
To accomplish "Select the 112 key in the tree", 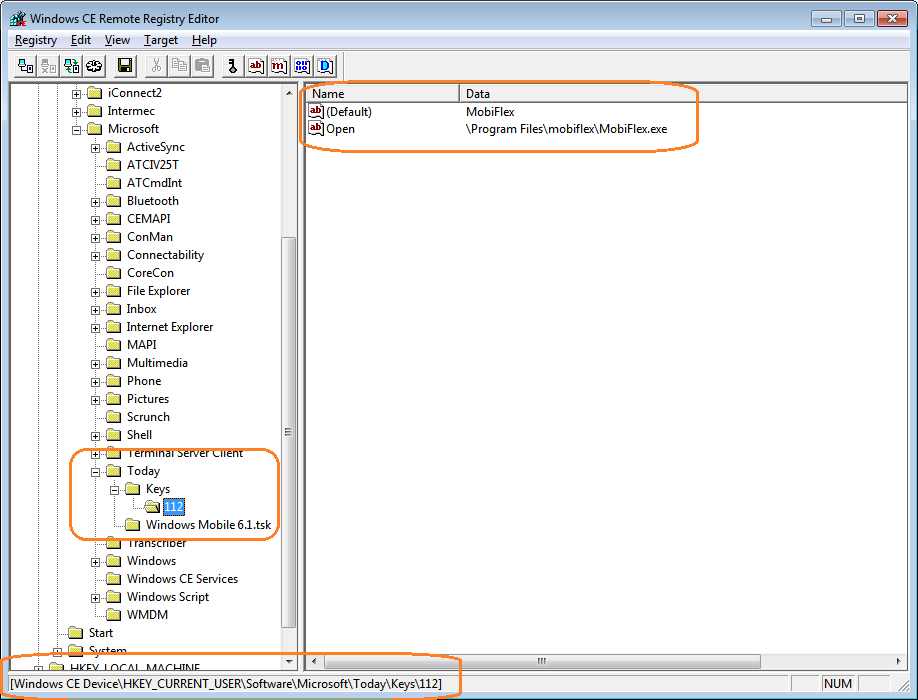I will [174, 507].
